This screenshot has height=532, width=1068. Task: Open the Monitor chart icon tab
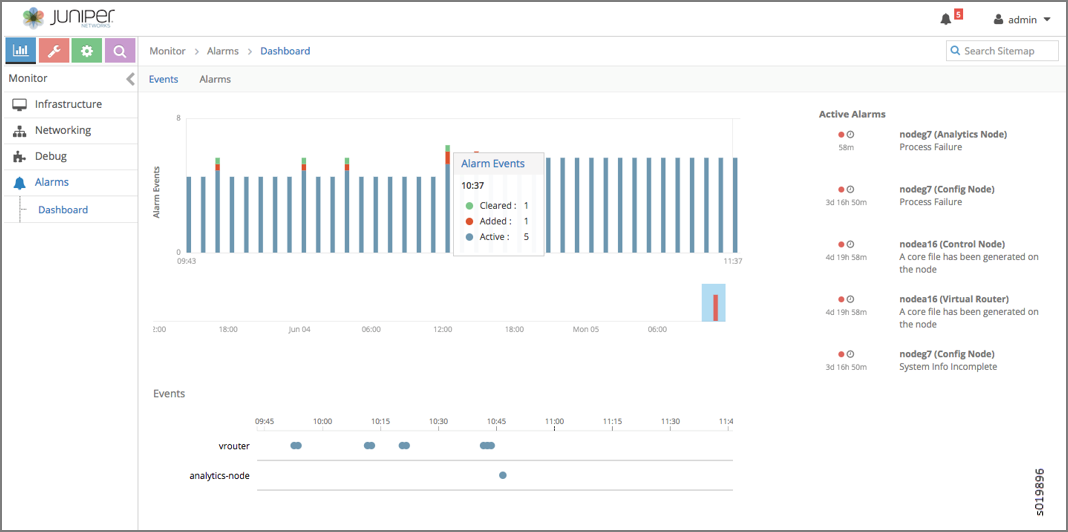point(20,51)
